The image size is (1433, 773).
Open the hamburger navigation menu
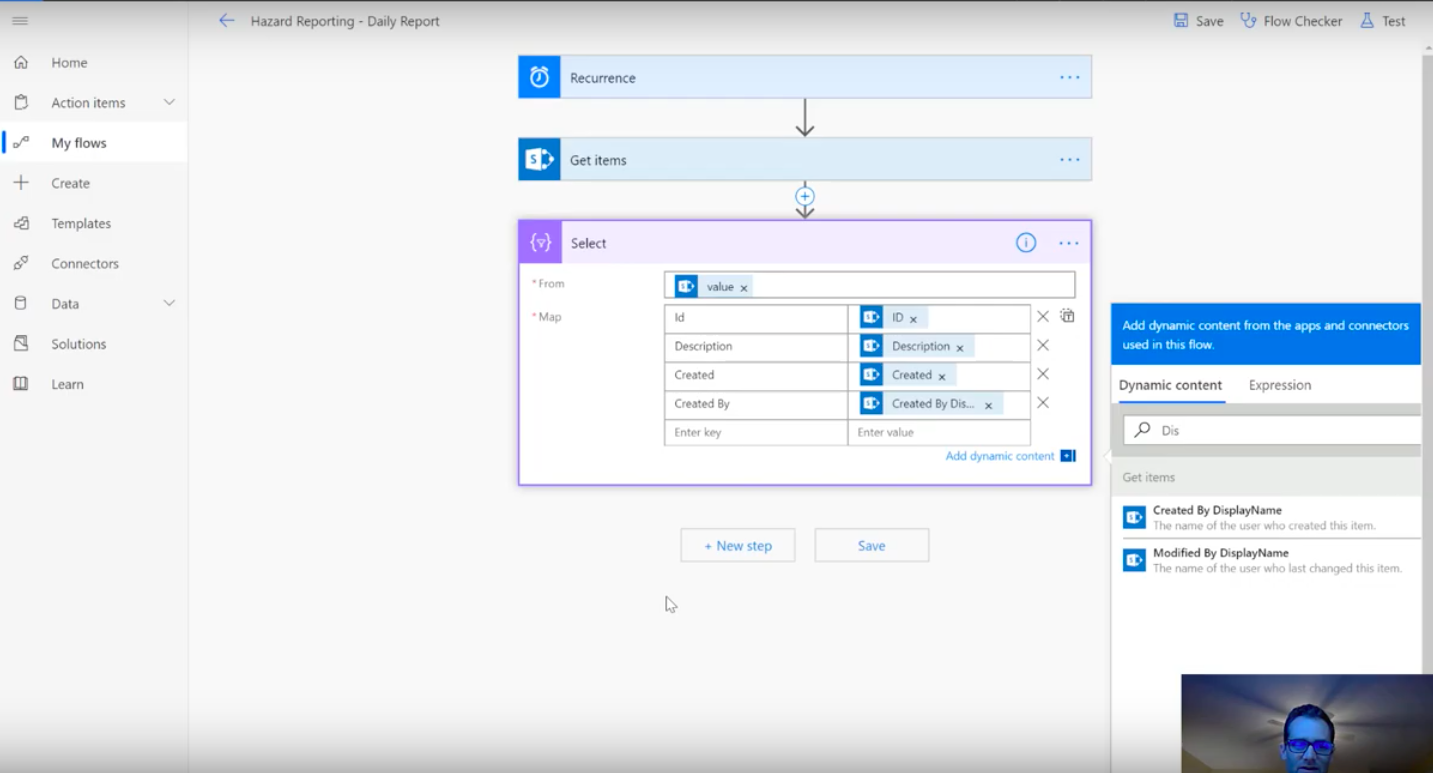coord(20,20)
